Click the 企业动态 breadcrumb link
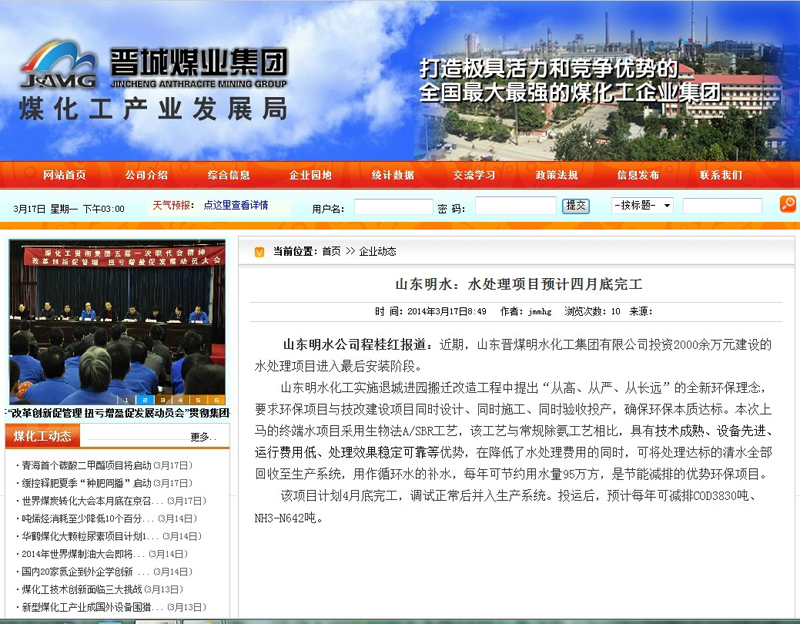800x624 pixels. coord(377,251)
